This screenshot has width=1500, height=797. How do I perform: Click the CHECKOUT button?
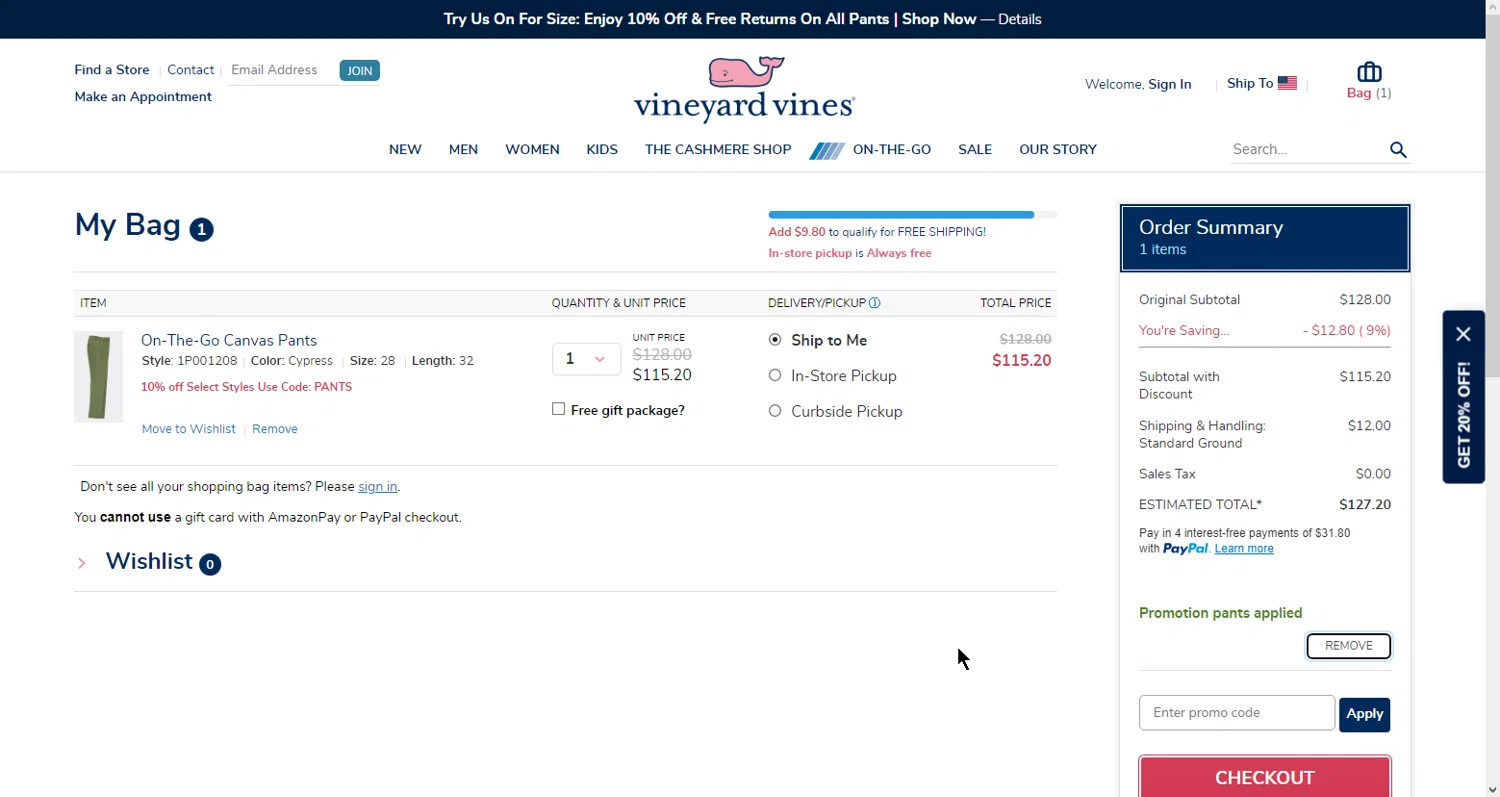point(1265,777)
